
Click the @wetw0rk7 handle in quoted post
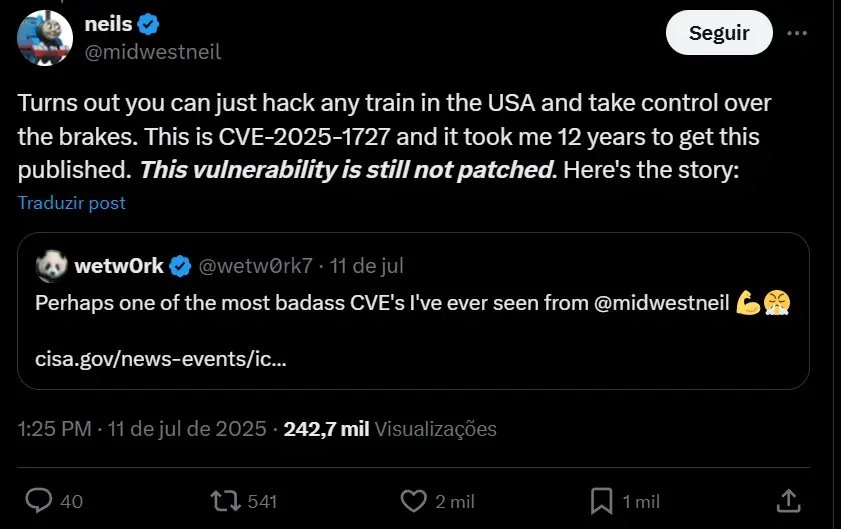click(x=257, y=266)
